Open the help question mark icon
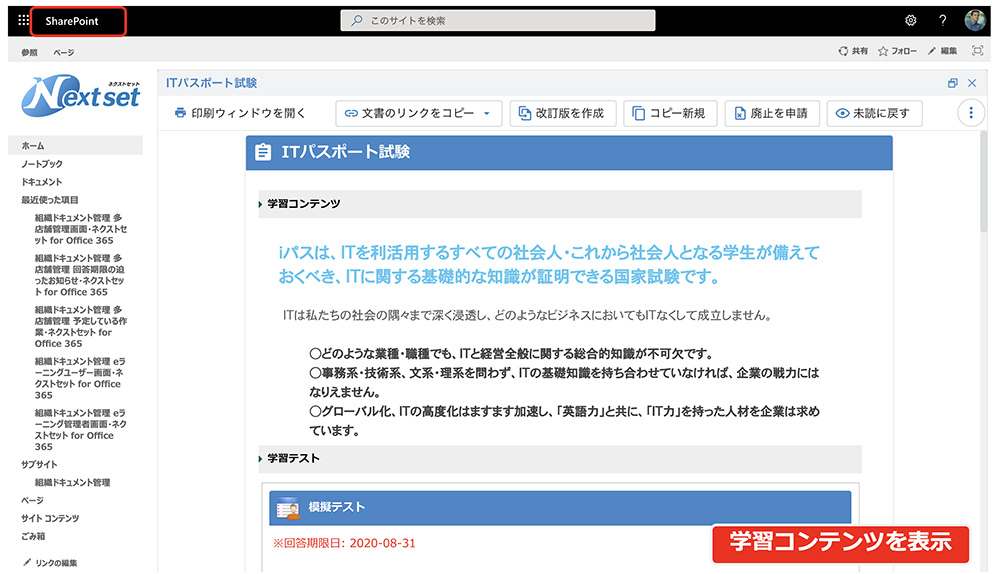The width and height of the screenshot is (1000, 574). [943, 20]
